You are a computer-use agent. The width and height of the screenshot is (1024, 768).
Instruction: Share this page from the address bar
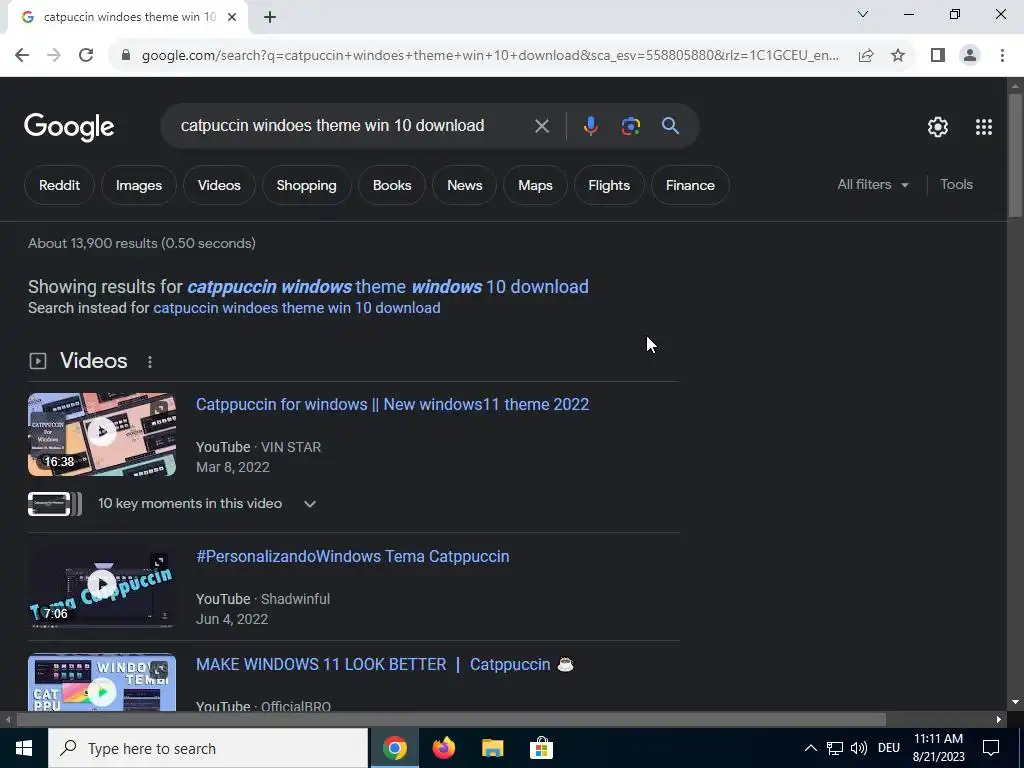click(866, 55)
